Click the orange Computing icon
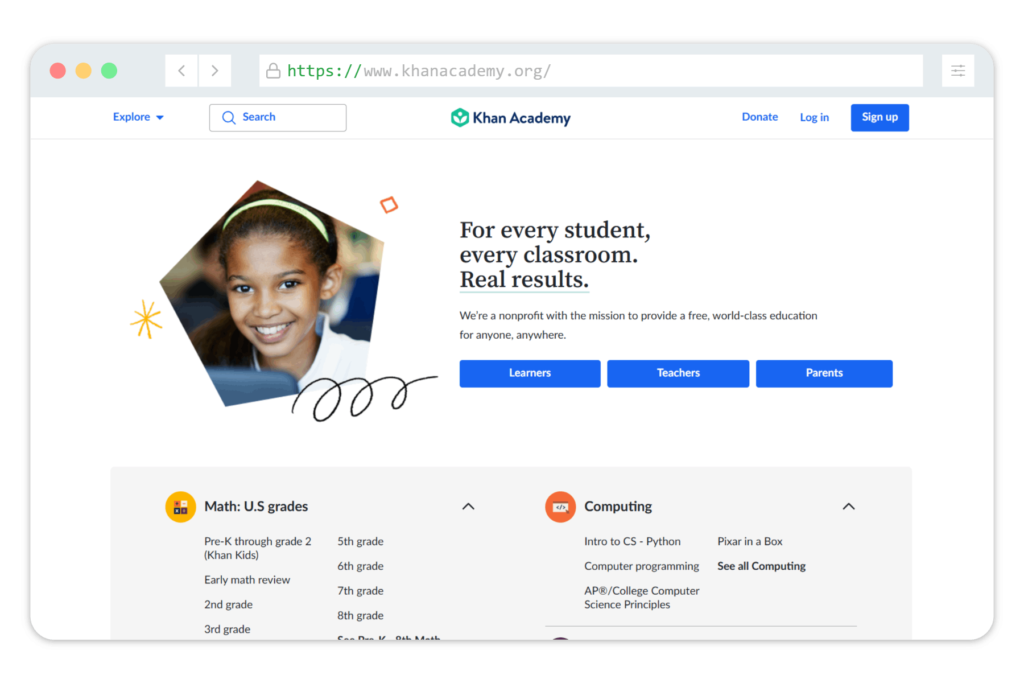The height and width of the screenshot is (683, 1024). click(x=560, y=507)
